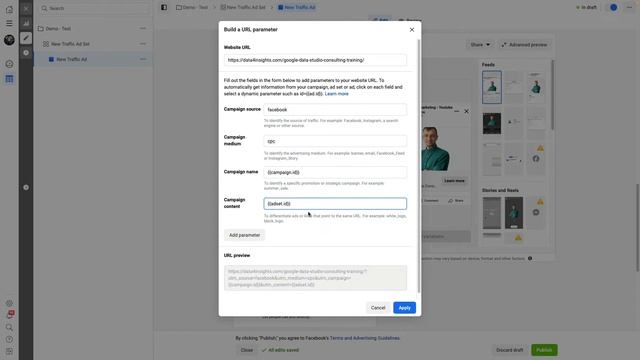Screen dimensions: 640x360
Task: Click the URL preview text box
Action: (x=315, y=278)
